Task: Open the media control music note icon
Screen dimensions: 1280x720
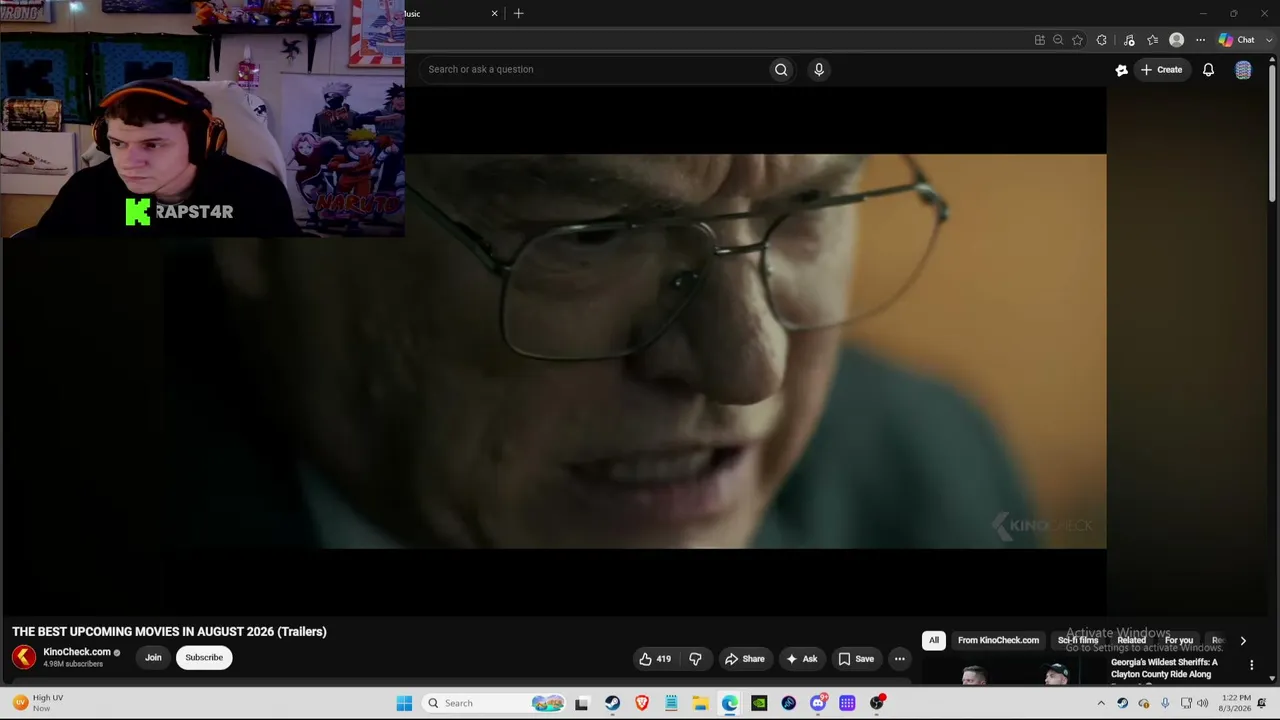Action: click(x=1129, y=40)
